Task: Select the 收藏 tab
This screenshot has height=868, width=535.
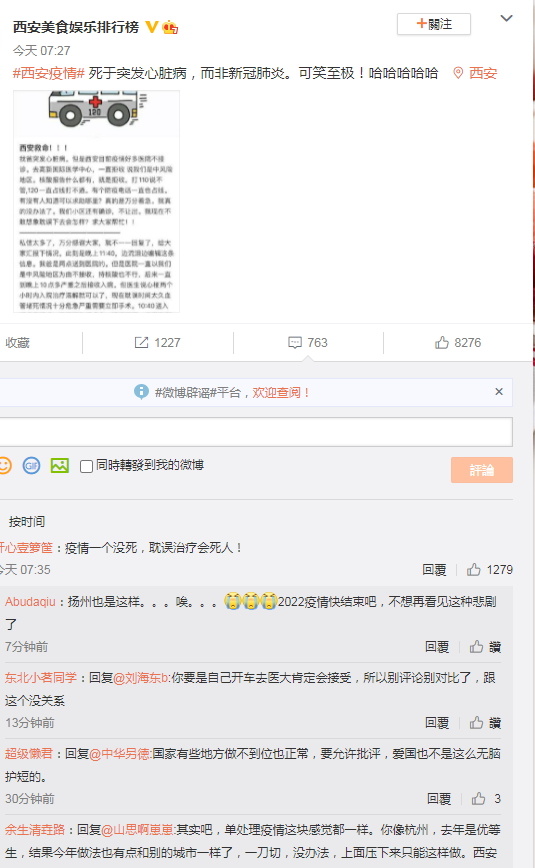Action: click(x=17, y=343)
